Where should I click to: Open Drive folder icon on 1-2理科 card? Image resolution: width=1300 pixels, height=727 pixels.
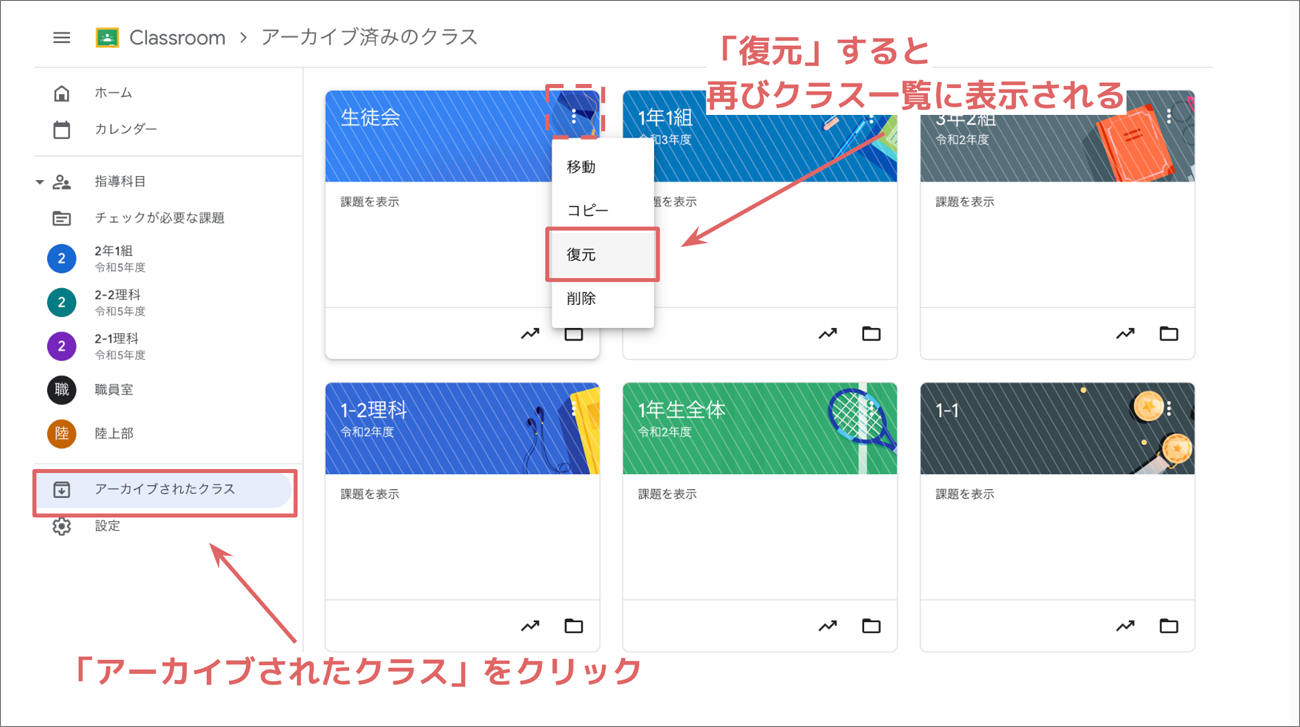(574, 626)
